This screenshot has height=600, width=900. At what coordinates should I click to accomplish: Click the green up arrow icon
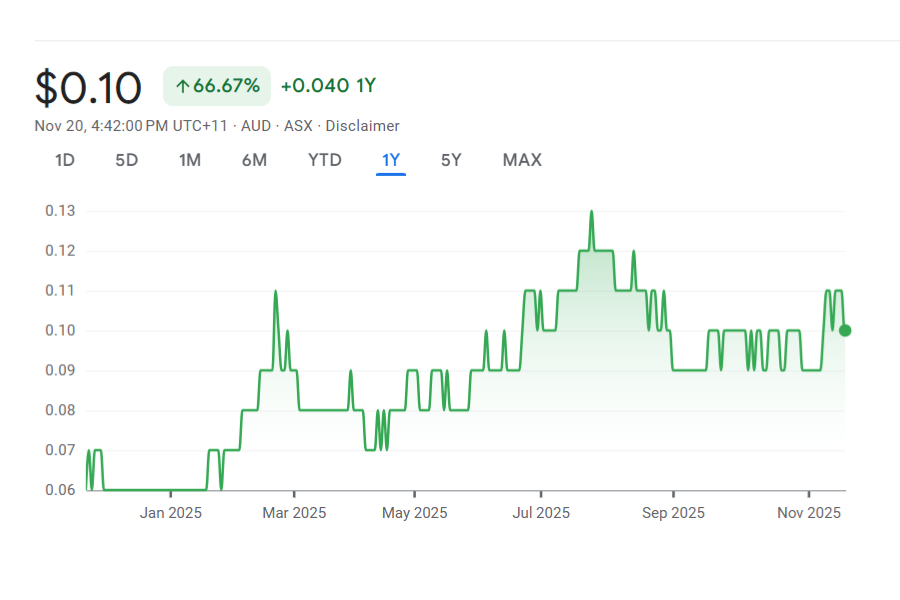(182, 86)
